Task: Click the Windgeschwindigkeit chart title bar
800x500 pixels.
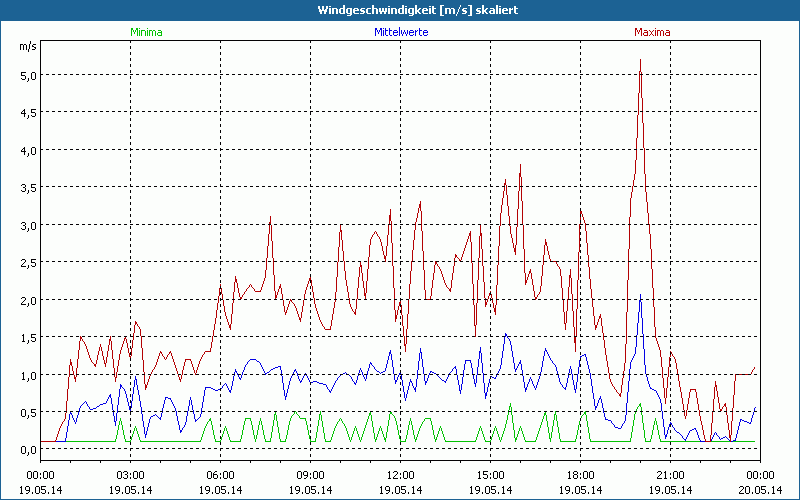Action: [x=400, y=10]
